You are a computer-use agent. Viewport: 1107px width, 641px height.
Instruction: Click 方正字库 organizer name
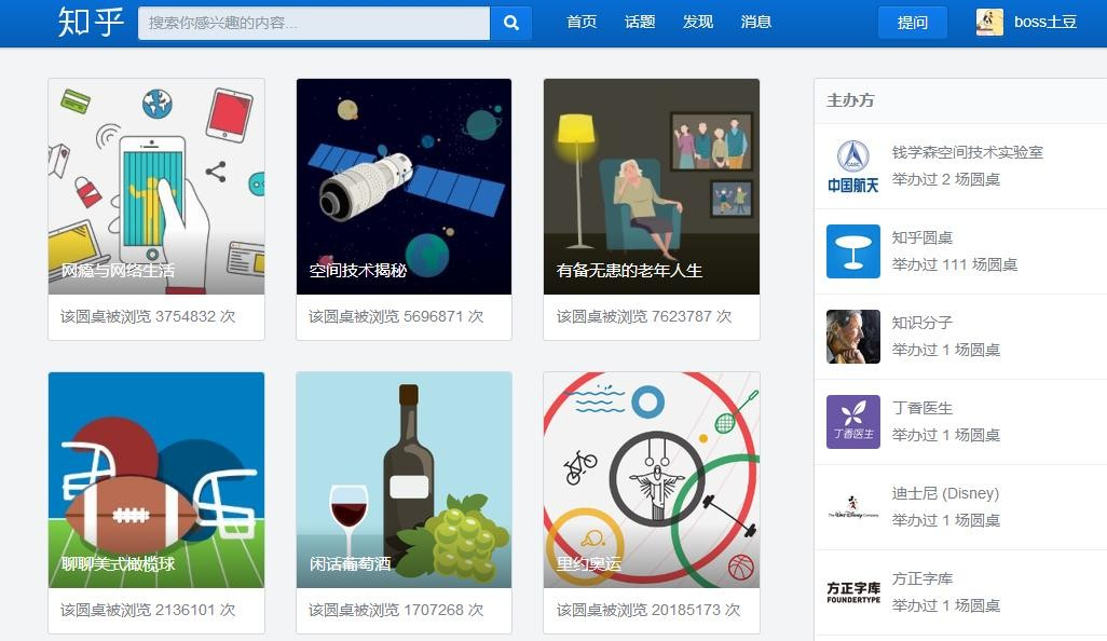tap(922, 578)
